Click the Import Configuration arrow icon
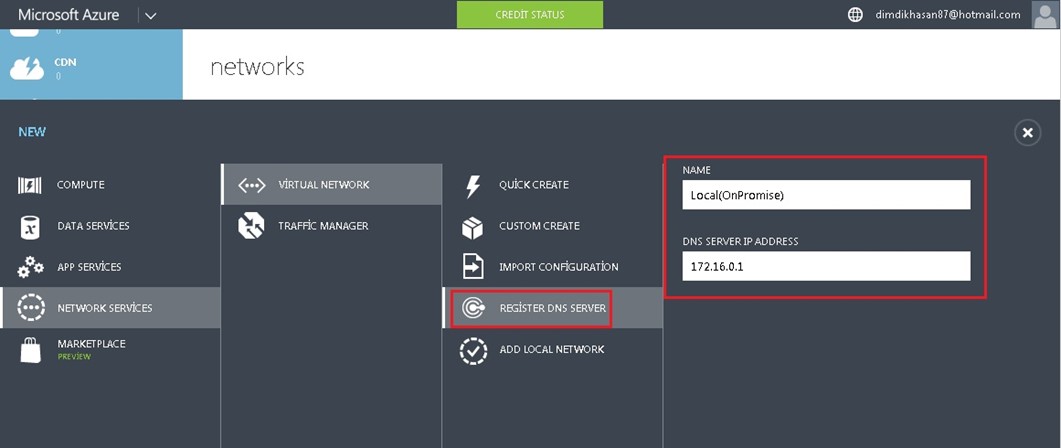Viewport: 1061px width, 448px height. [x=472, y=267]
